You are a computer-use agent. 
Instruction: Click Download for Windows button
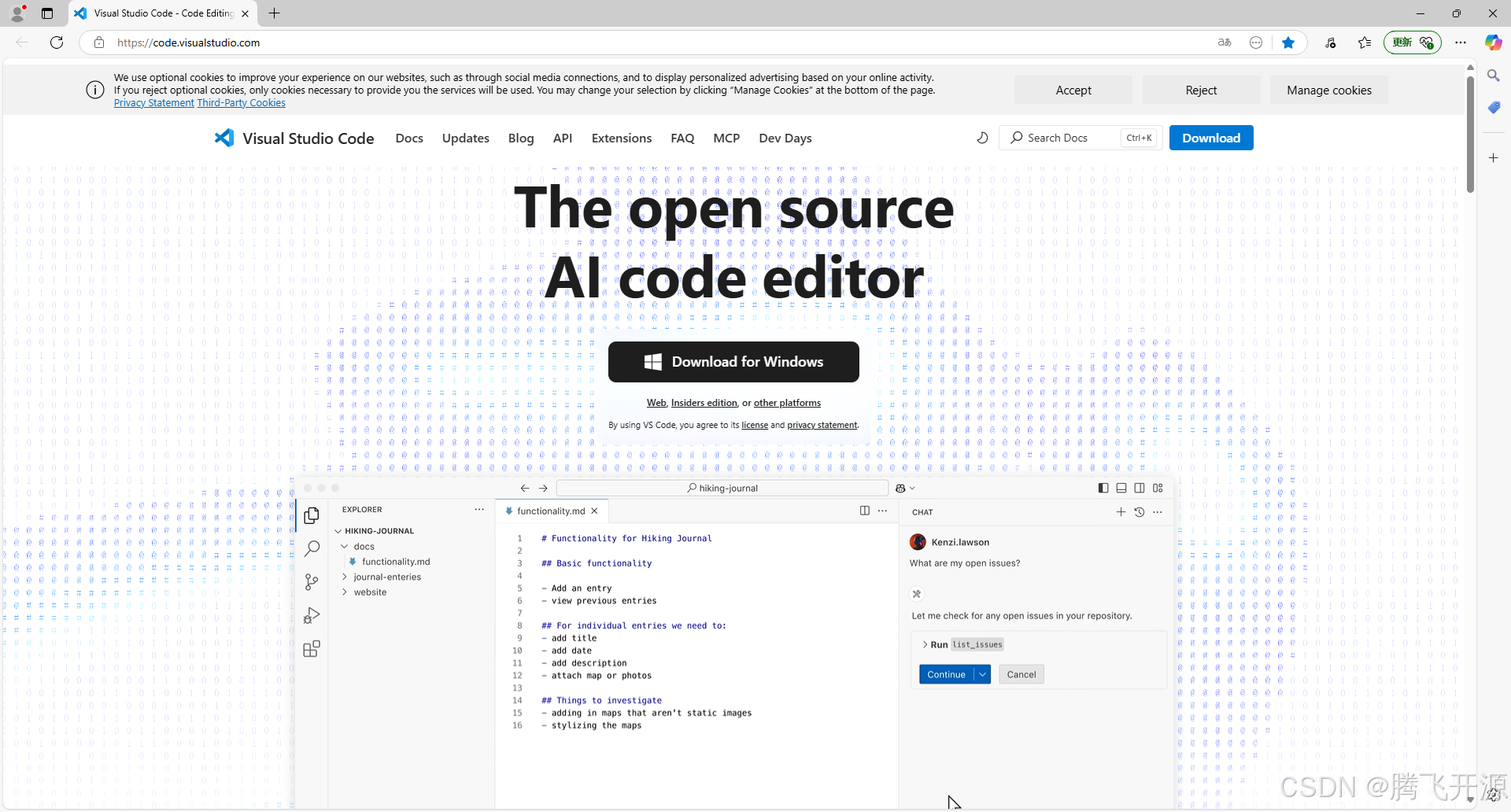[x=733, y=362]
